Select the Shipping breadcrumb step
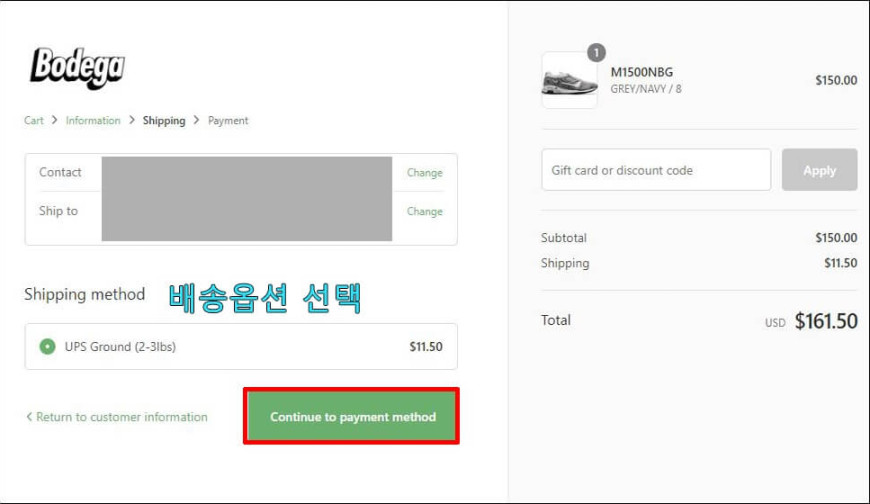870x504 pixels. point(164,120)
